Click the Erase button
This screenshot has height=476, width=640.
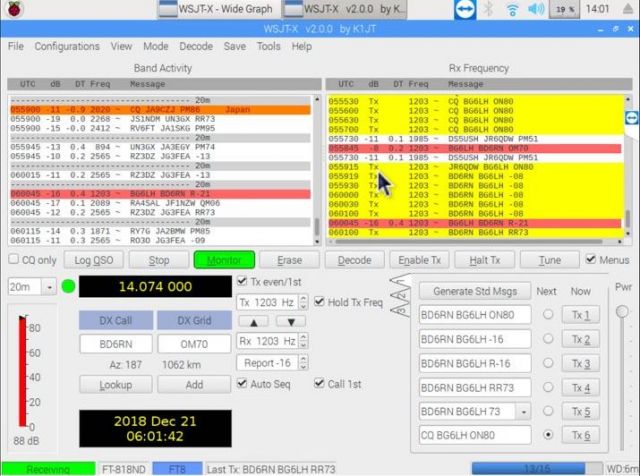click(289, 260)
